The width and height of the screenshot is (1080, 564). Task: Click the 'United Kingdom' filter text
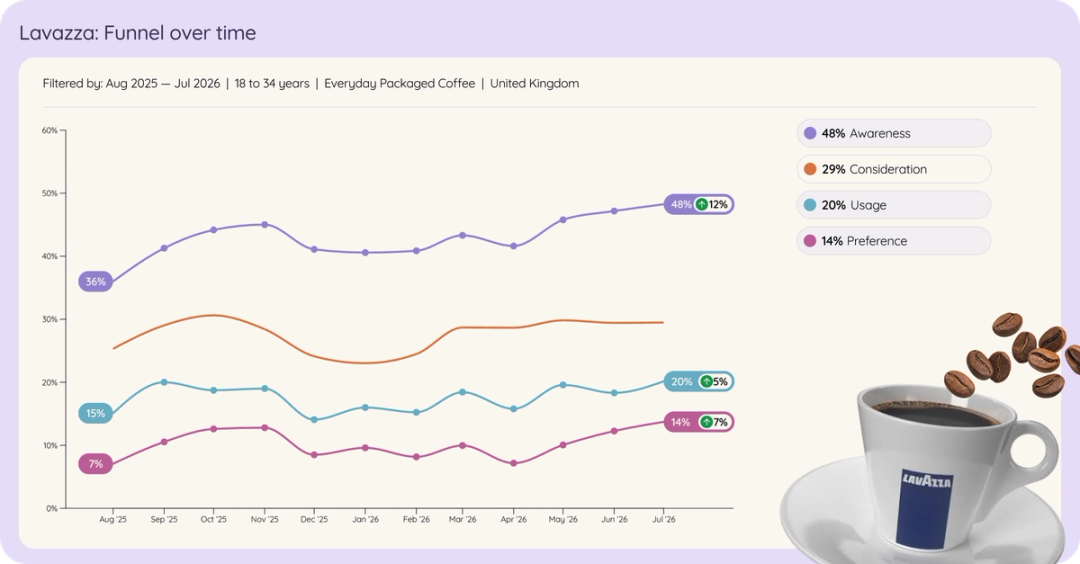coord(534,83)
